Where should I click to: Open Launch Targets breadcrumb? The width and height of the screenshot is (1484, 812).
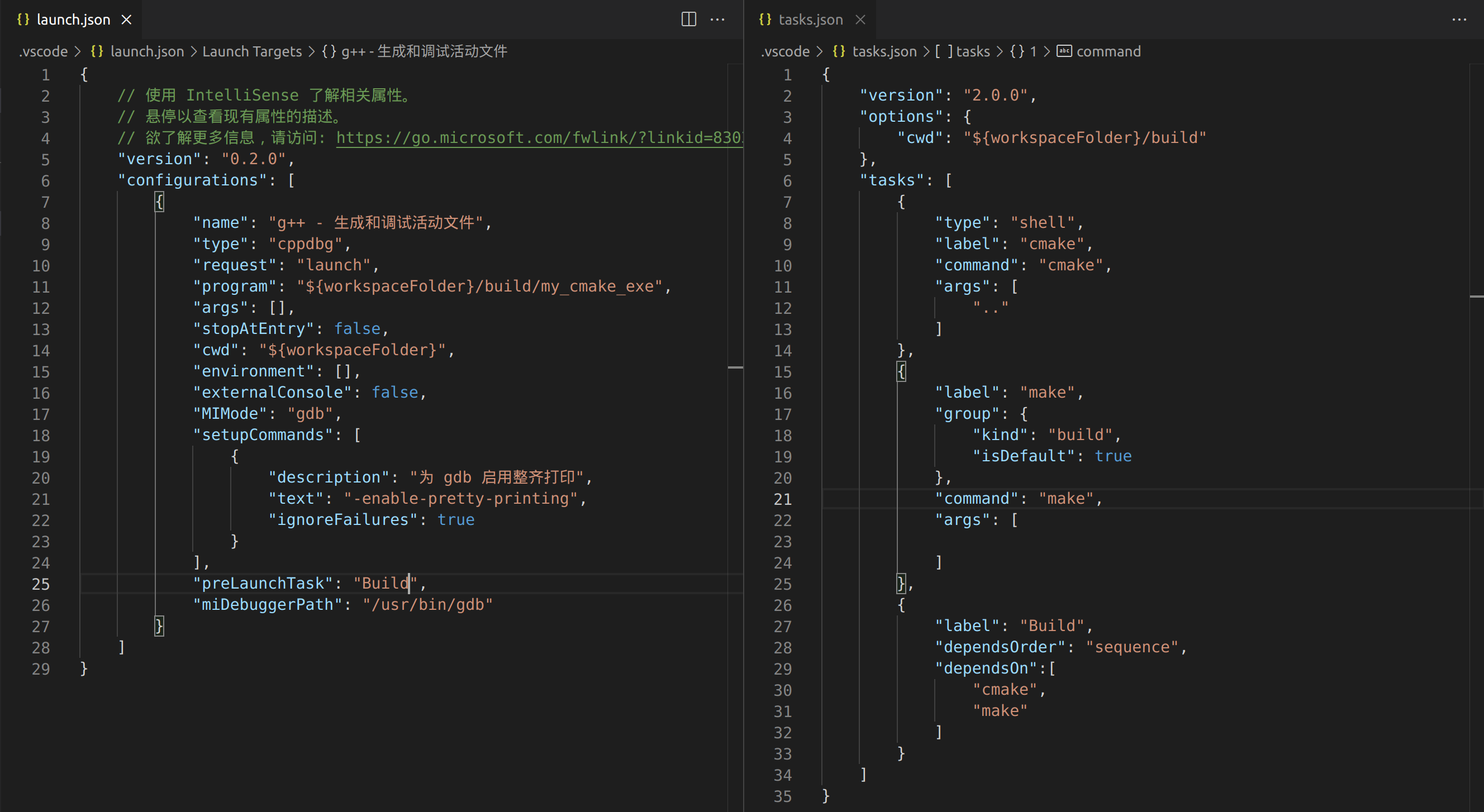tap(252, 51)
